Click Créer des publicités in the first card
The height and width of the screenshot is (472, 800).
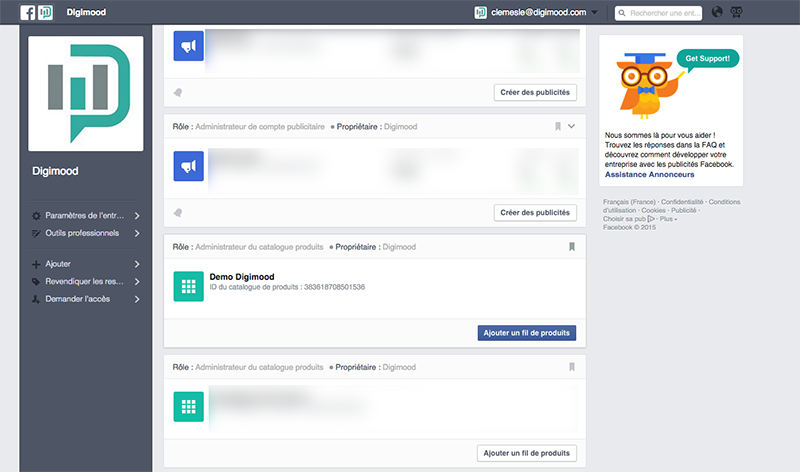[x=535, y=92]
